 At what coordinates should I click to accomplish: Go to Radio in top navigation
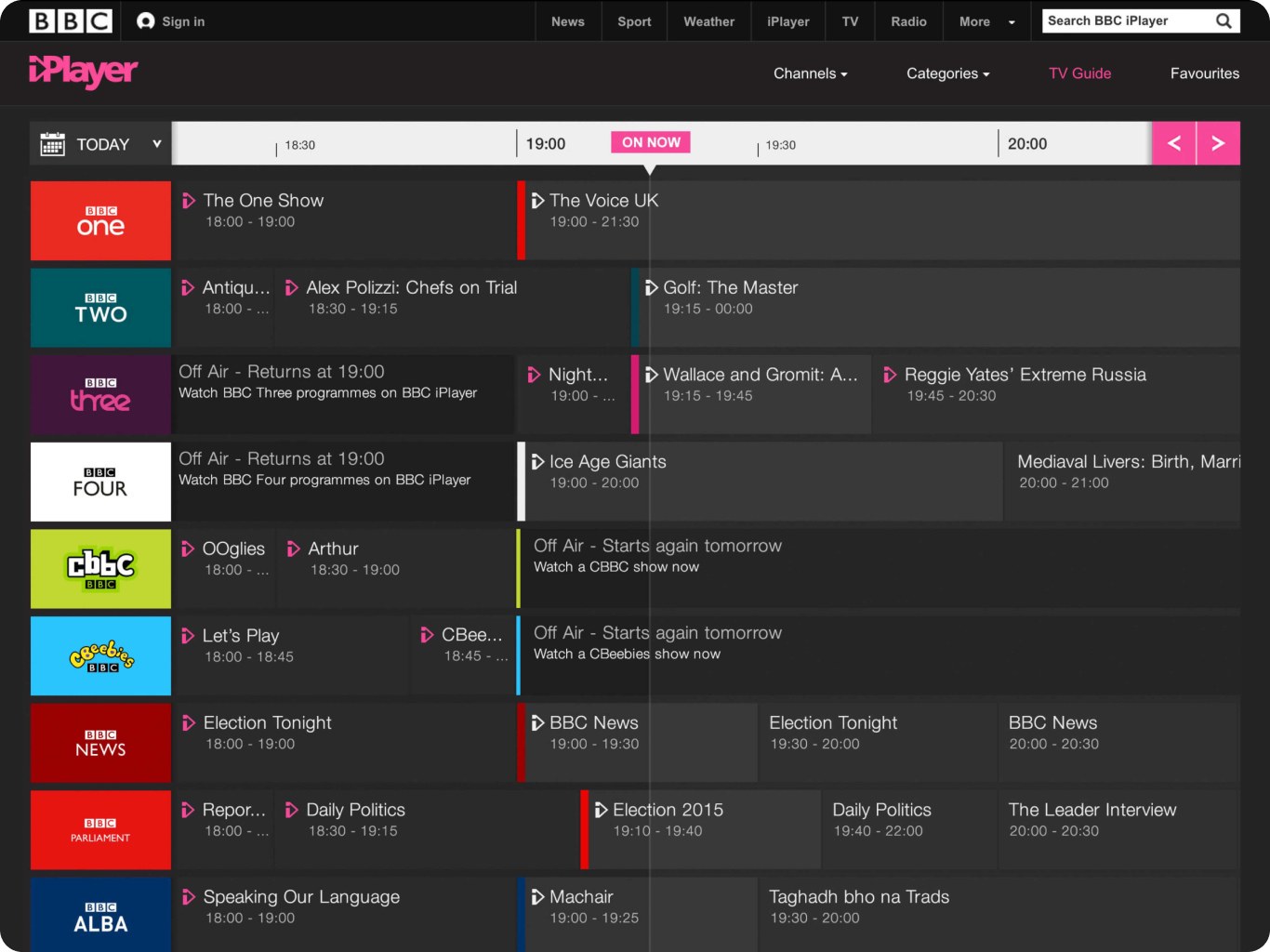[x=909, y=21]
